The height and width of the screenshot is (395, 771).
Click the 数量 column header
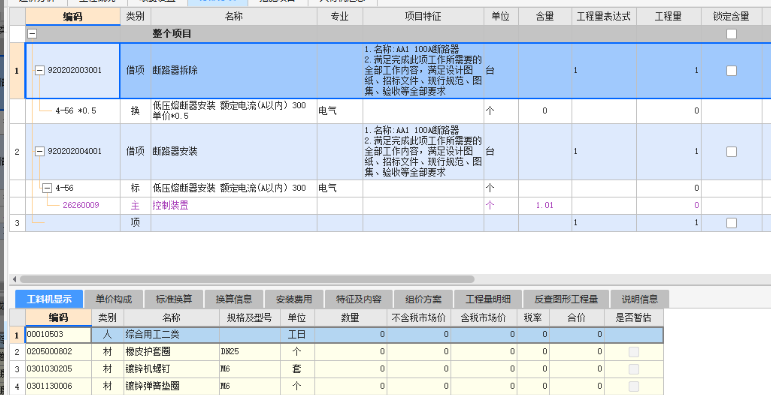point(350,318)
